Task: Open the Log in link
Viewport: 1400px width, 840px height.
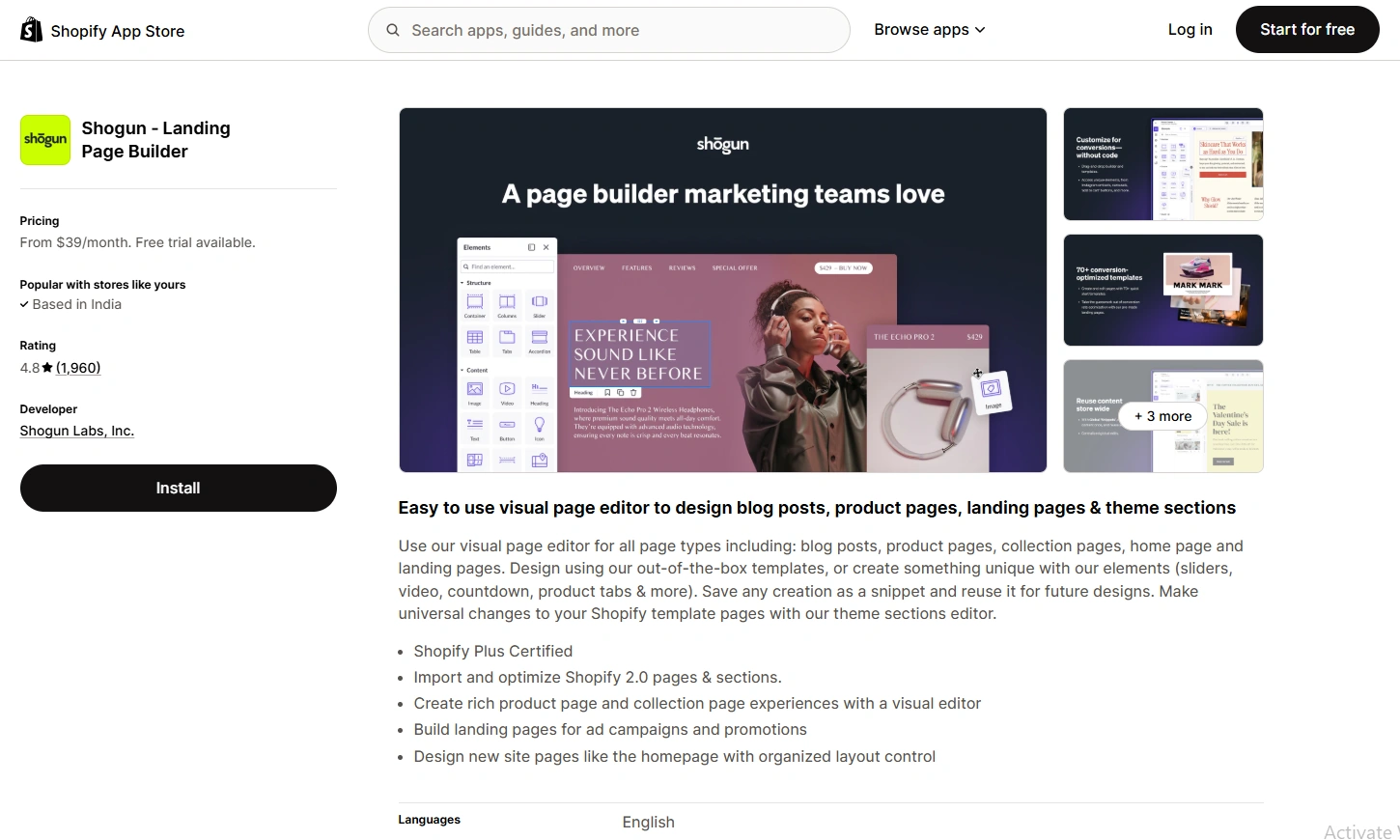Action: tap(1190, 30)
